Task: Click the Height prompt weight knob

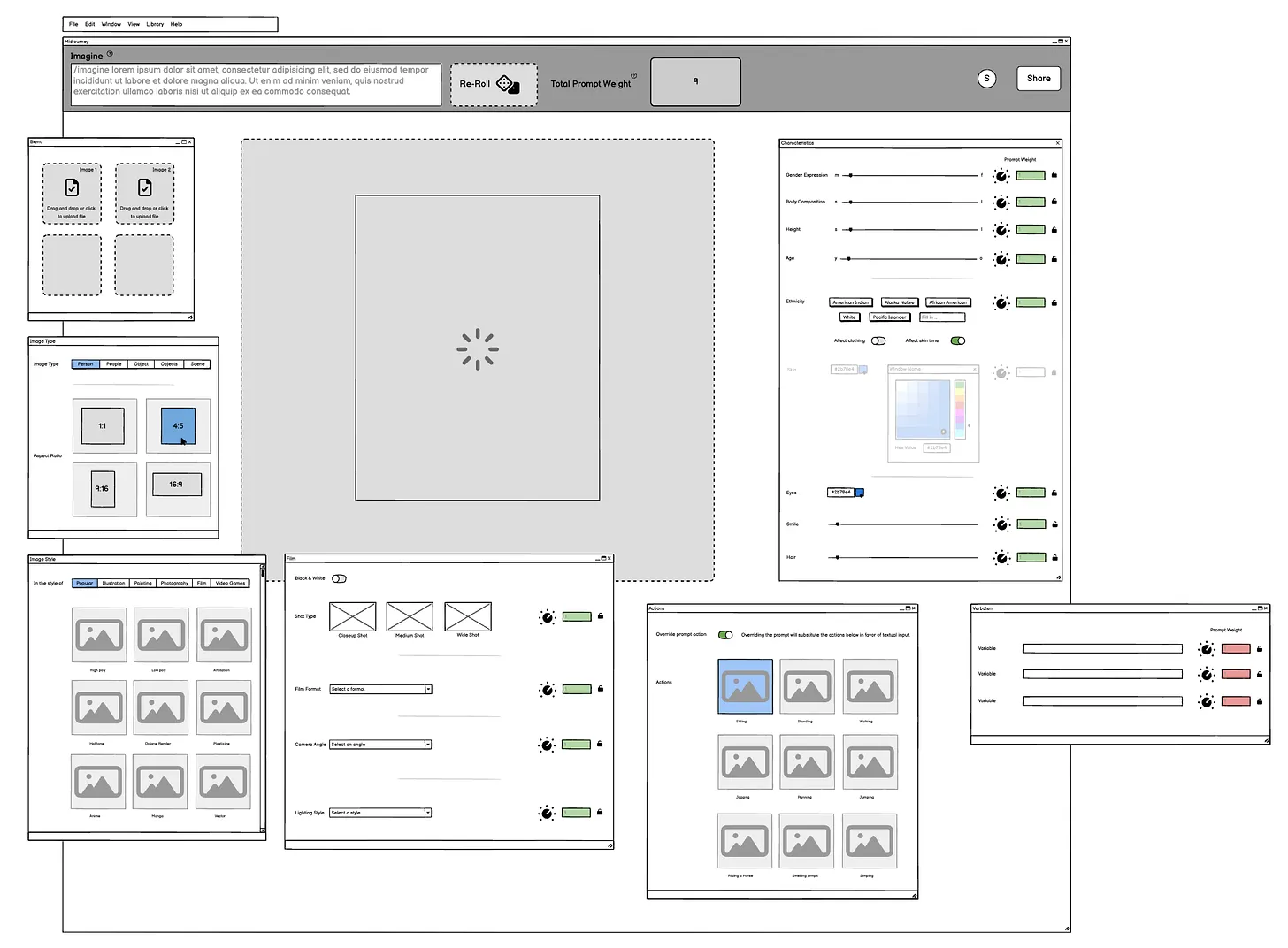Action: (x=1001, y=231)
